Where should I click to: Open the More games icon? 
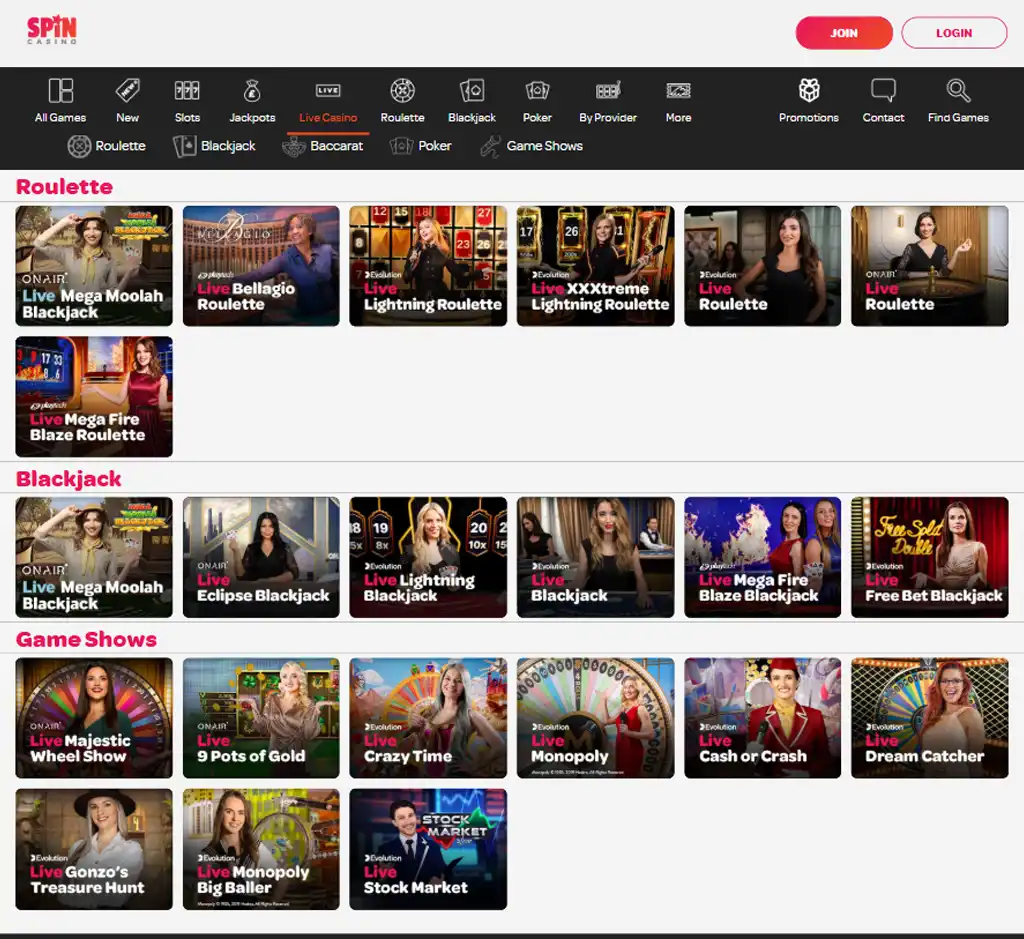tap(679, 90)
